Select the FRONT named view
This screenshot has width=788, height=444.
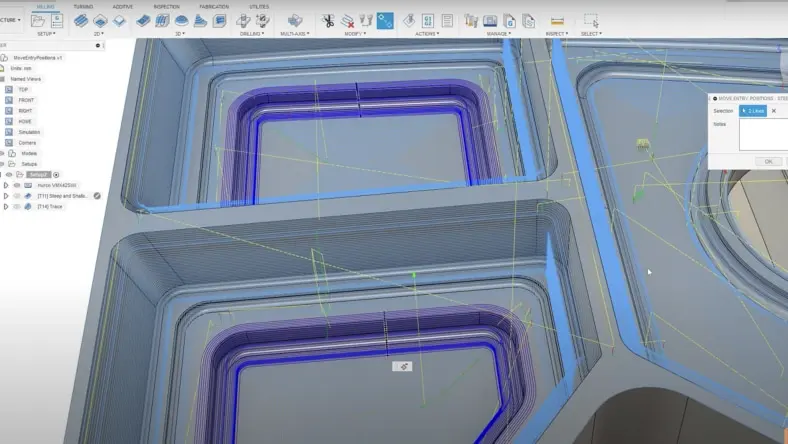coord(26,100)
